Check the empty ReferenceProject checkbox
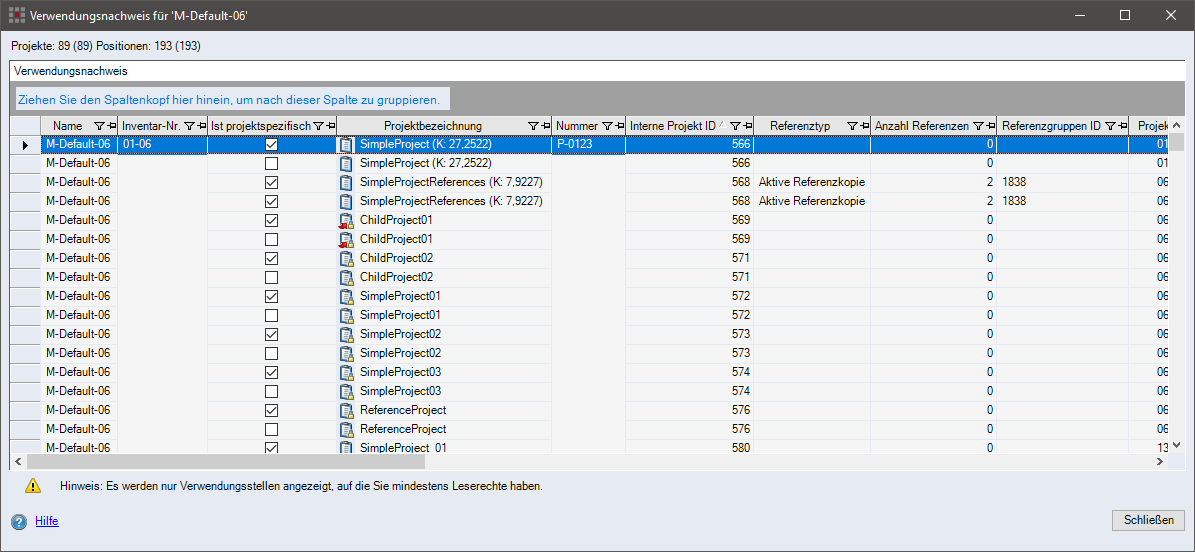Screen dimensions: 1195x552 point(271,429)
